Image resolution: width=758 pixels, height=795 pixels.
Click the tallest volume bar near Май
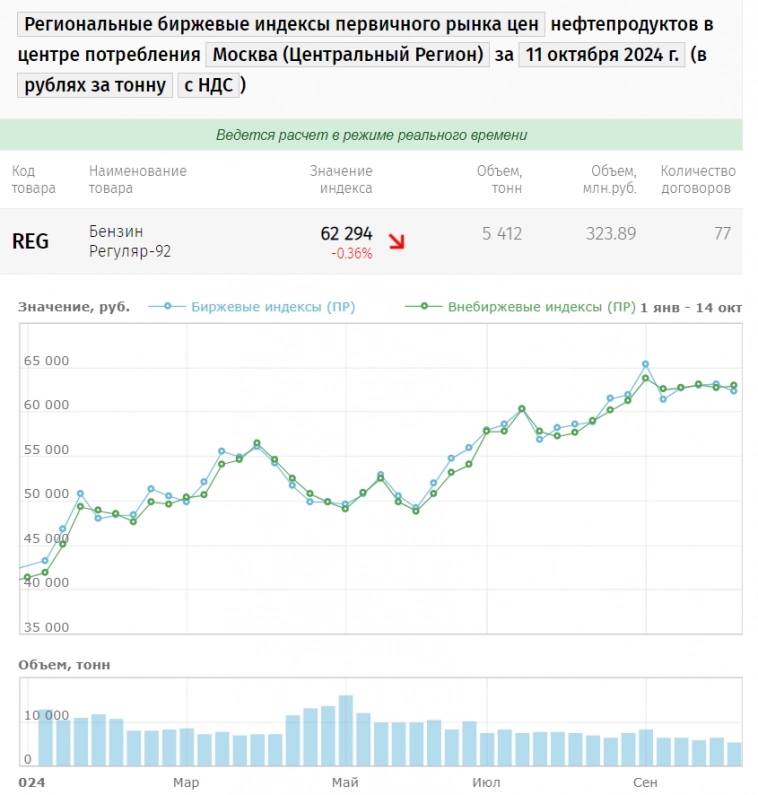coord(346,730)
